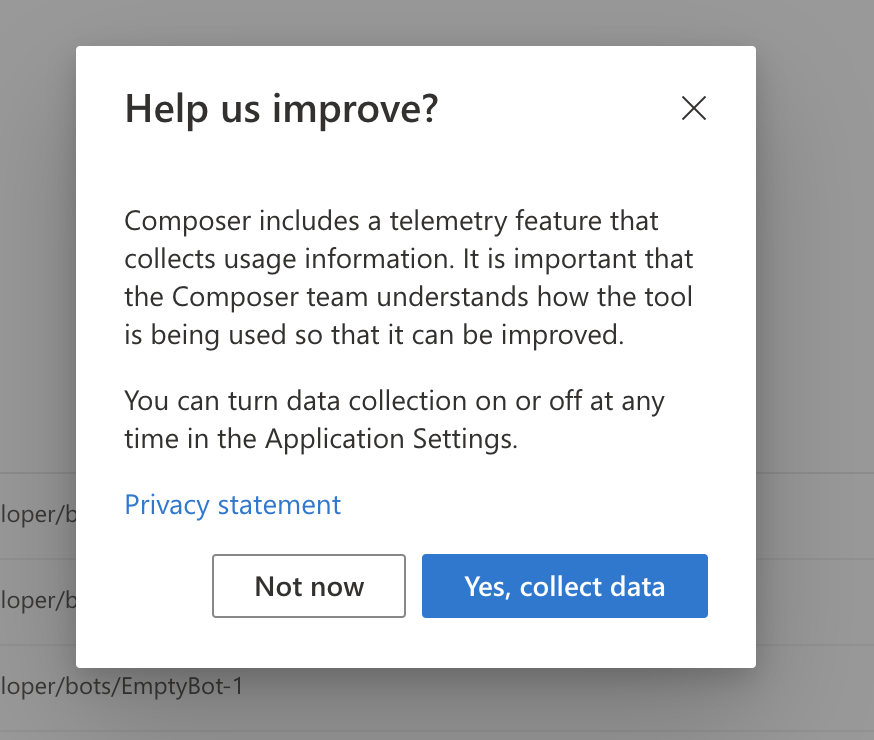This screenshot has width=874, height=740.
Task: Close the Help us improve dialog
Action: pyautogui.click(x=693, y=109)
